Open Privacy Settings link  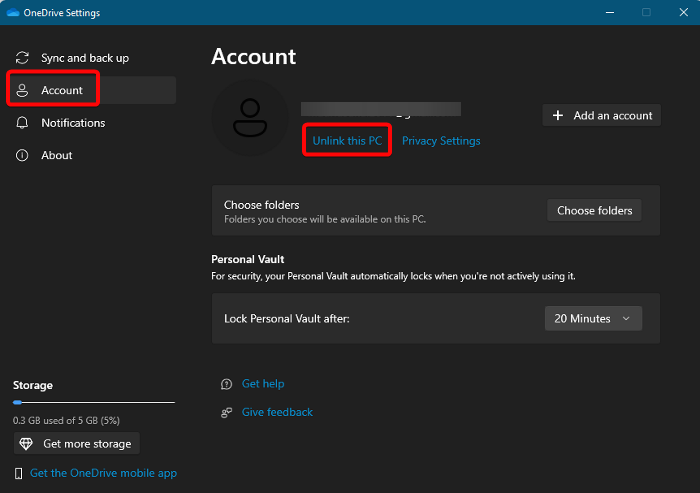[x=441, y=141]
